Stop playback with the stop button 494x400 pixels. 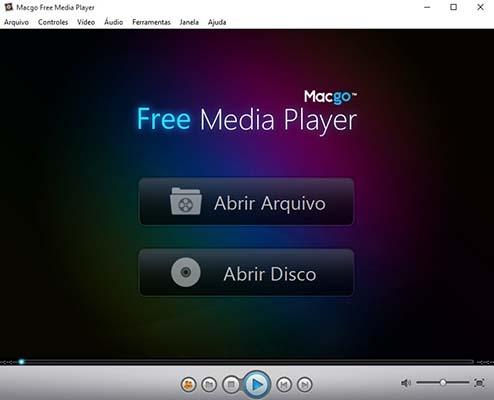(x=231, y=385)
